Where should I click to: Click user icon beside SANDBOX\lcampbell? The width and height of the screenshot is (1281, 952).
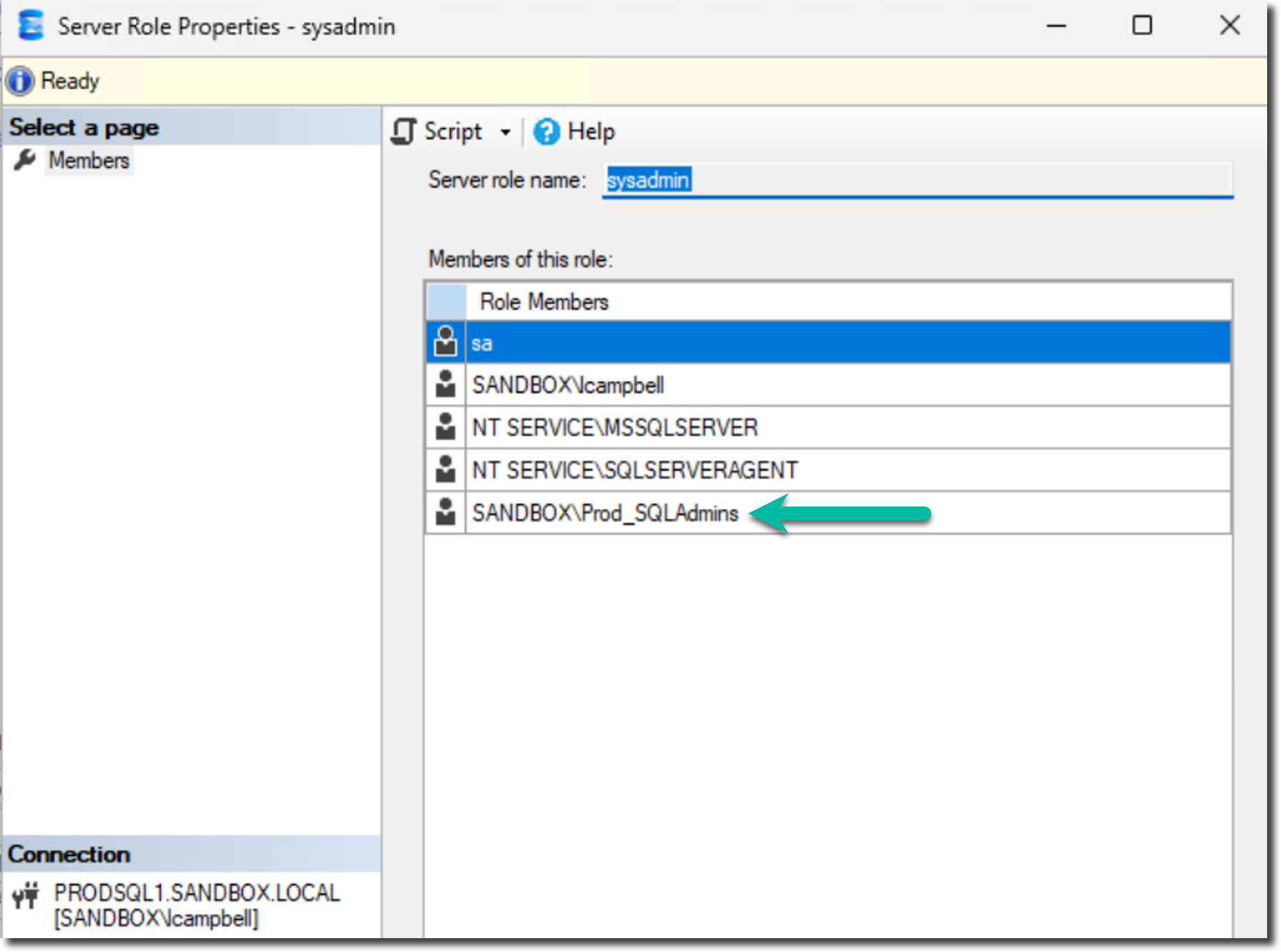[x=446, y=384]
